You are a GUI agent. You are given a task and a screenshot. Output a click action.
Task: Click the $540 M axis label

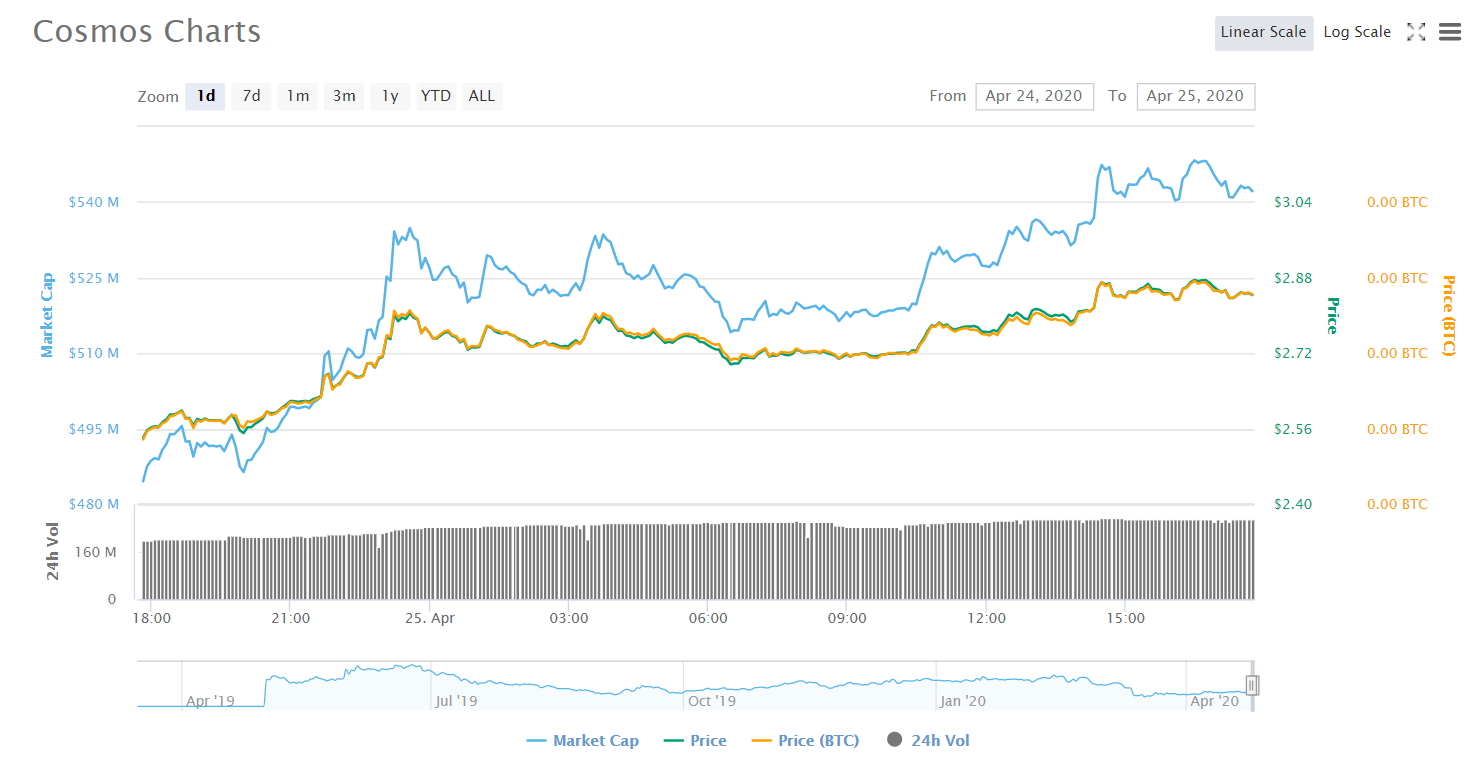(94, 202)
